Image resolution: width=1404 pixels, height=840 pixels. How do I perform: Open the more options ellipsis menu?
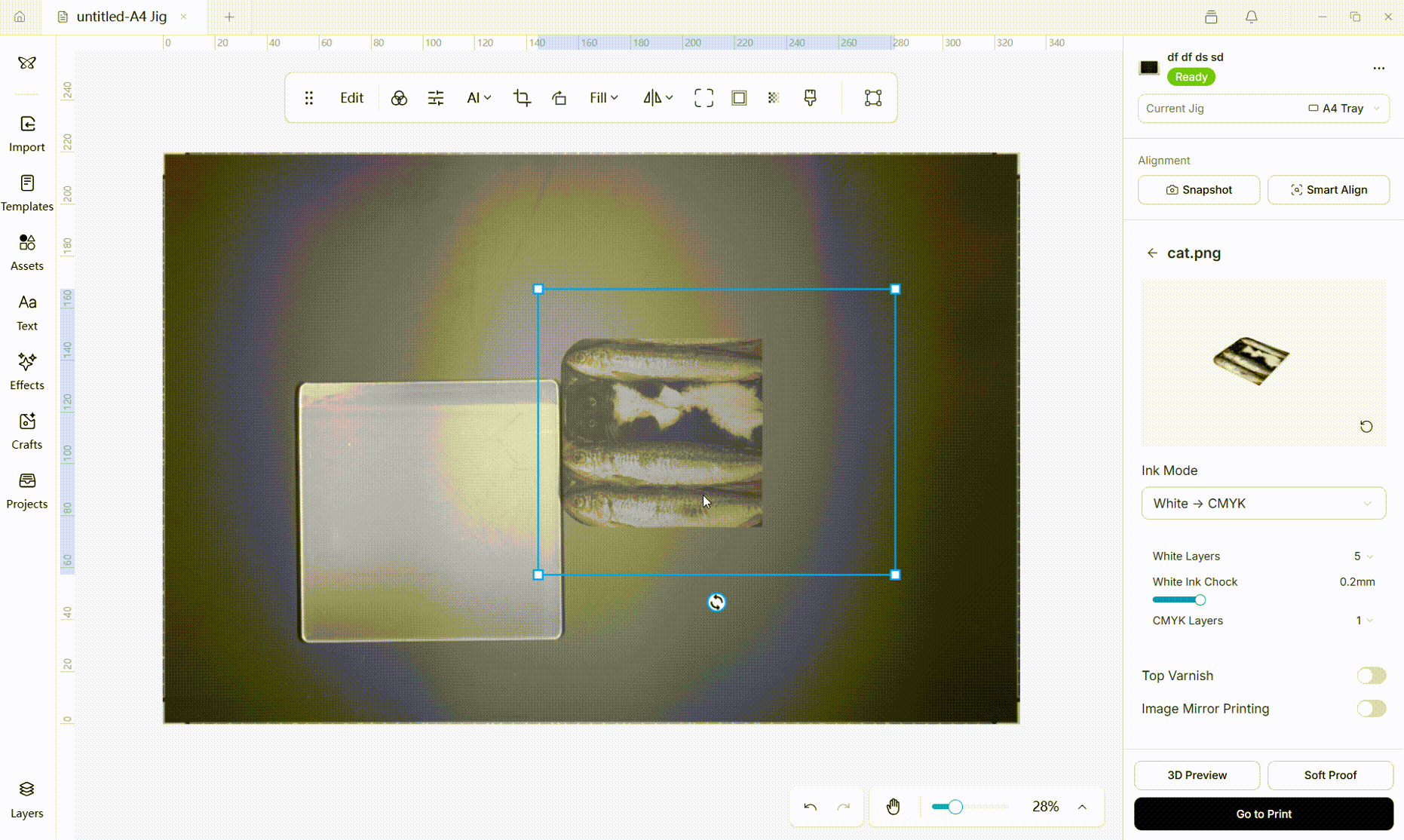1379,68
